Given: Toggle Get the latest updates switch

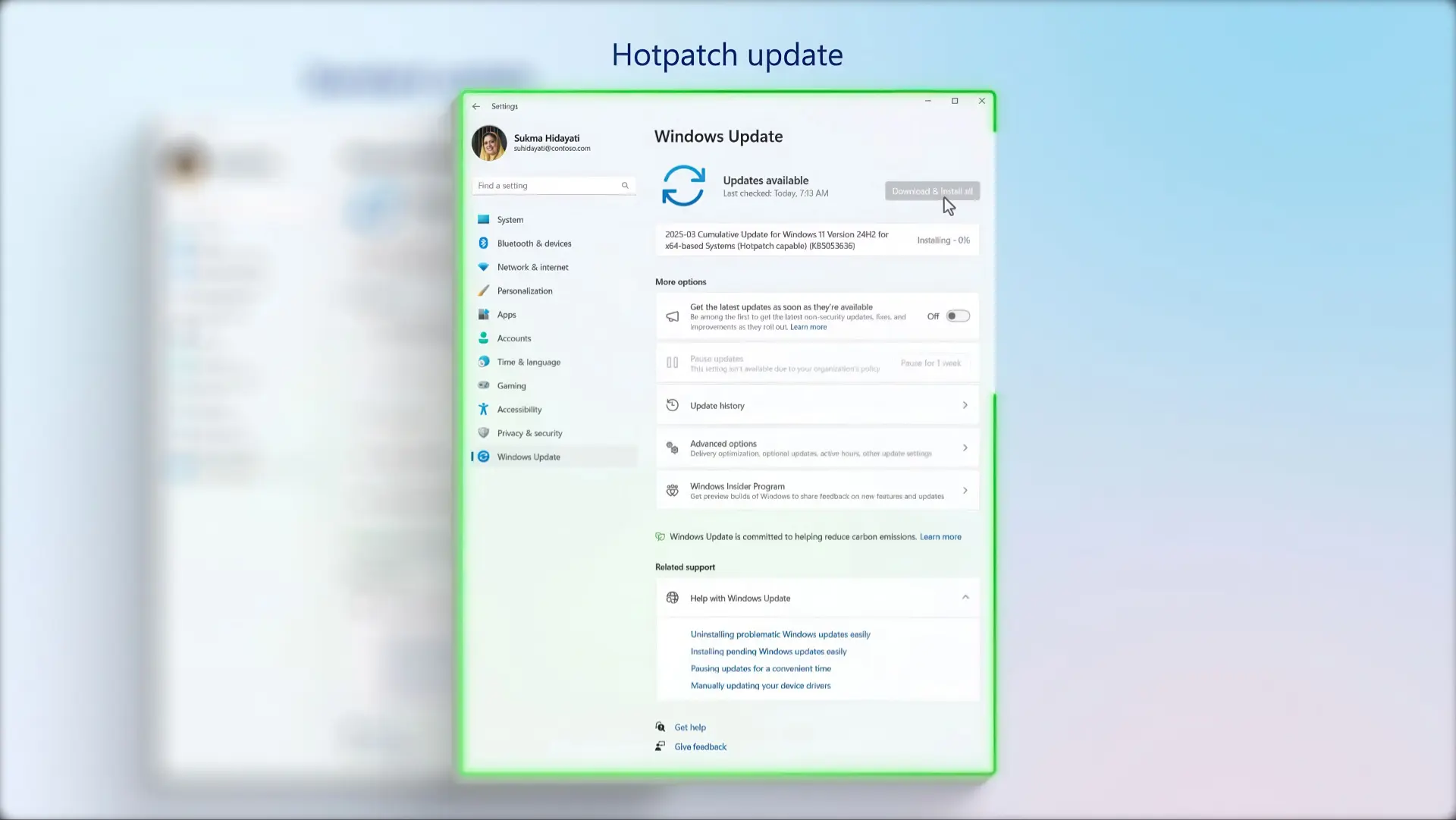Looking at the screenshot, I should pos(958,316).
